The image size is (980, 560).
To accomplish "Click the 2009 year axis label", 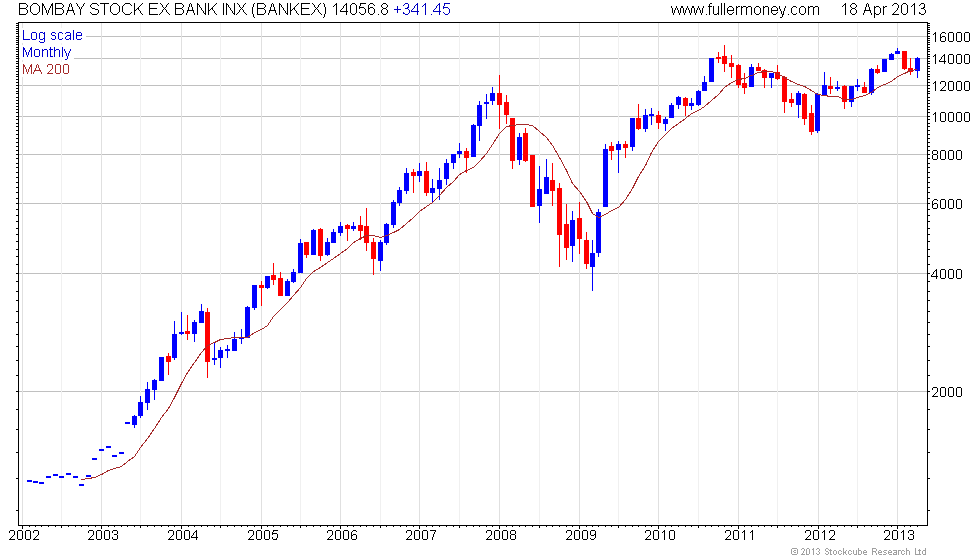I will 581,535.
